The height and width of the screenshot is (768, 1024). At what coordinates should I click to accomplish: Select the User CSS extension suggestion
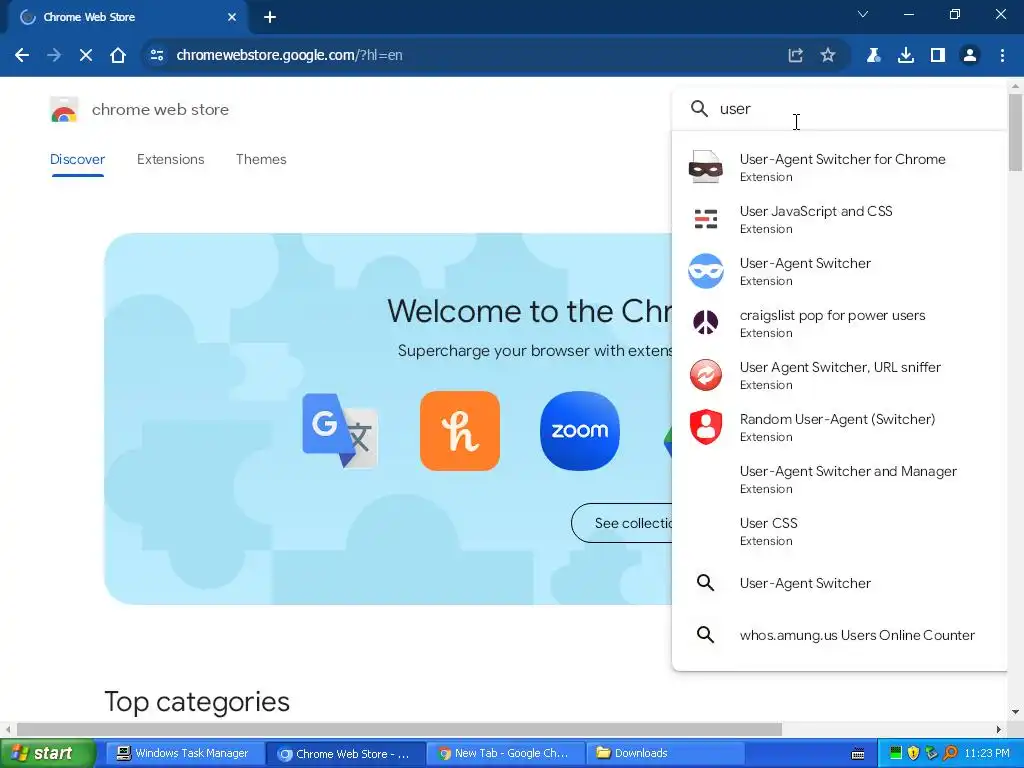[839, 531]
